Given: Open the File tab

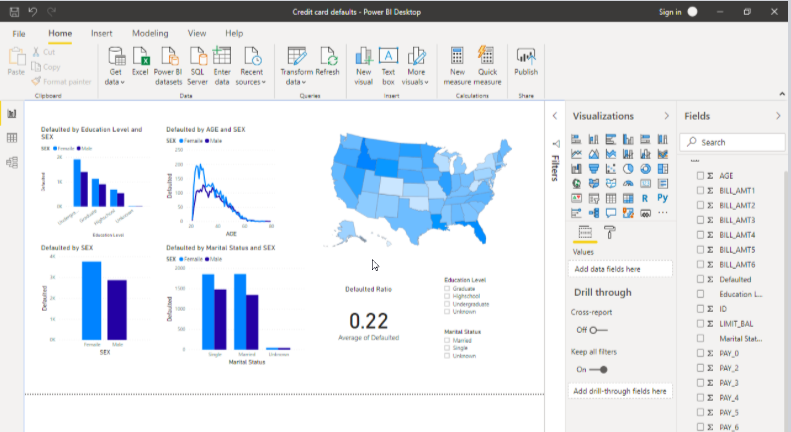Looking at the screenshot, I should pyautogui.click(x=19, y=33).
